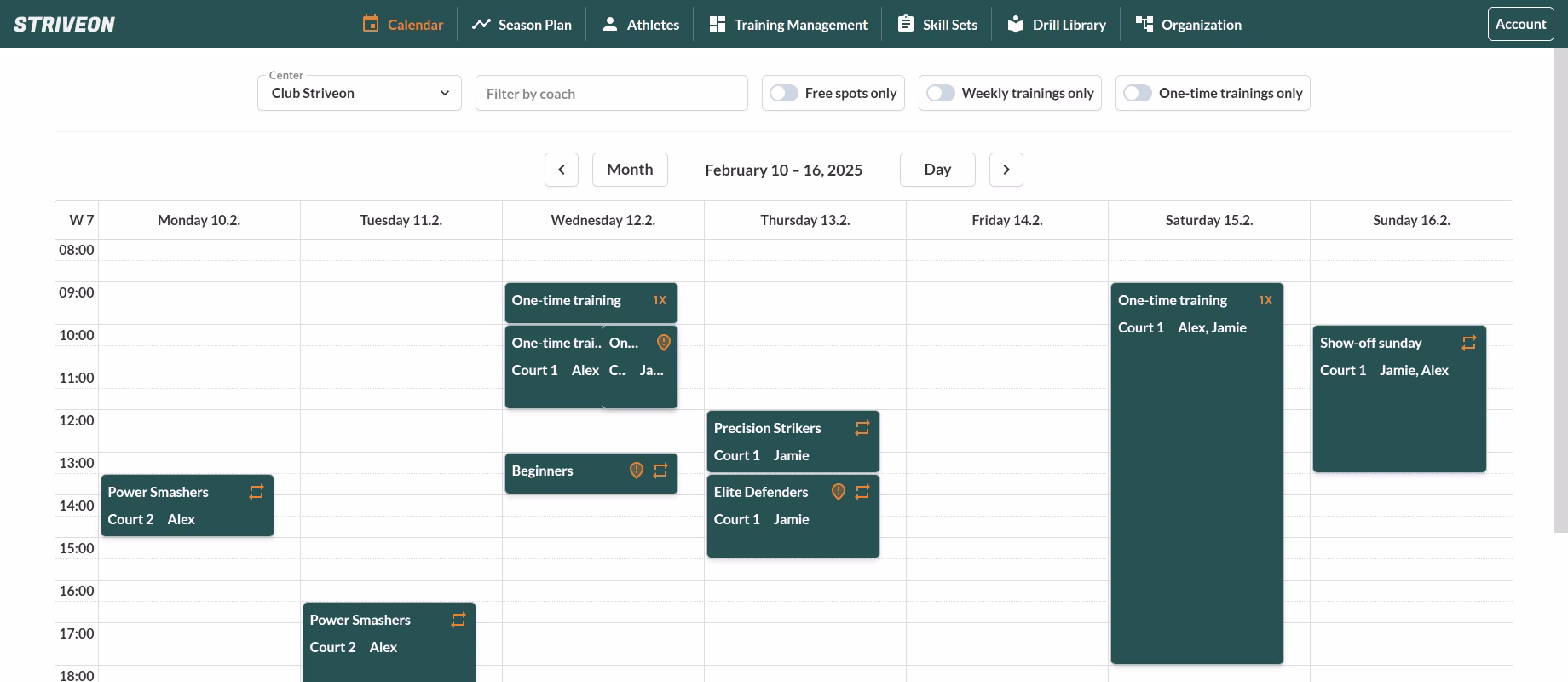
Task: Click the Skill Sets clipboard icon
Action: click(906, 24)
